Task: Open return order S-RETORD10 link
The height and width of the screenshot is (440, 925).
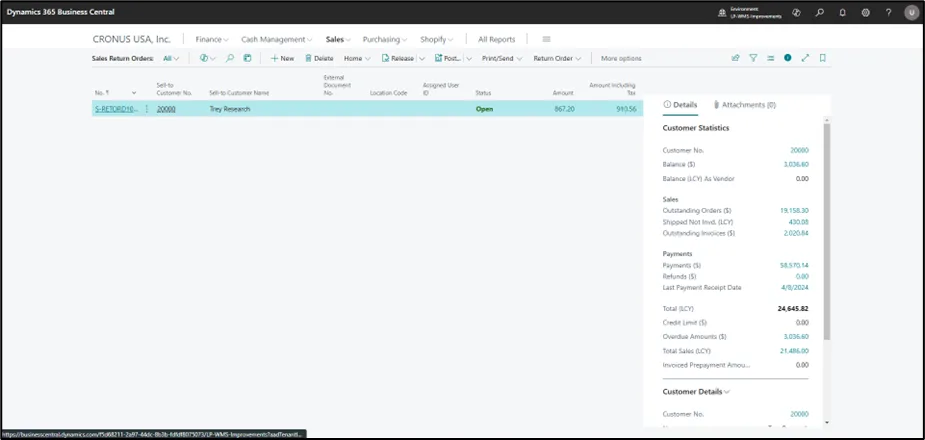Action: [x=115, y=109]
